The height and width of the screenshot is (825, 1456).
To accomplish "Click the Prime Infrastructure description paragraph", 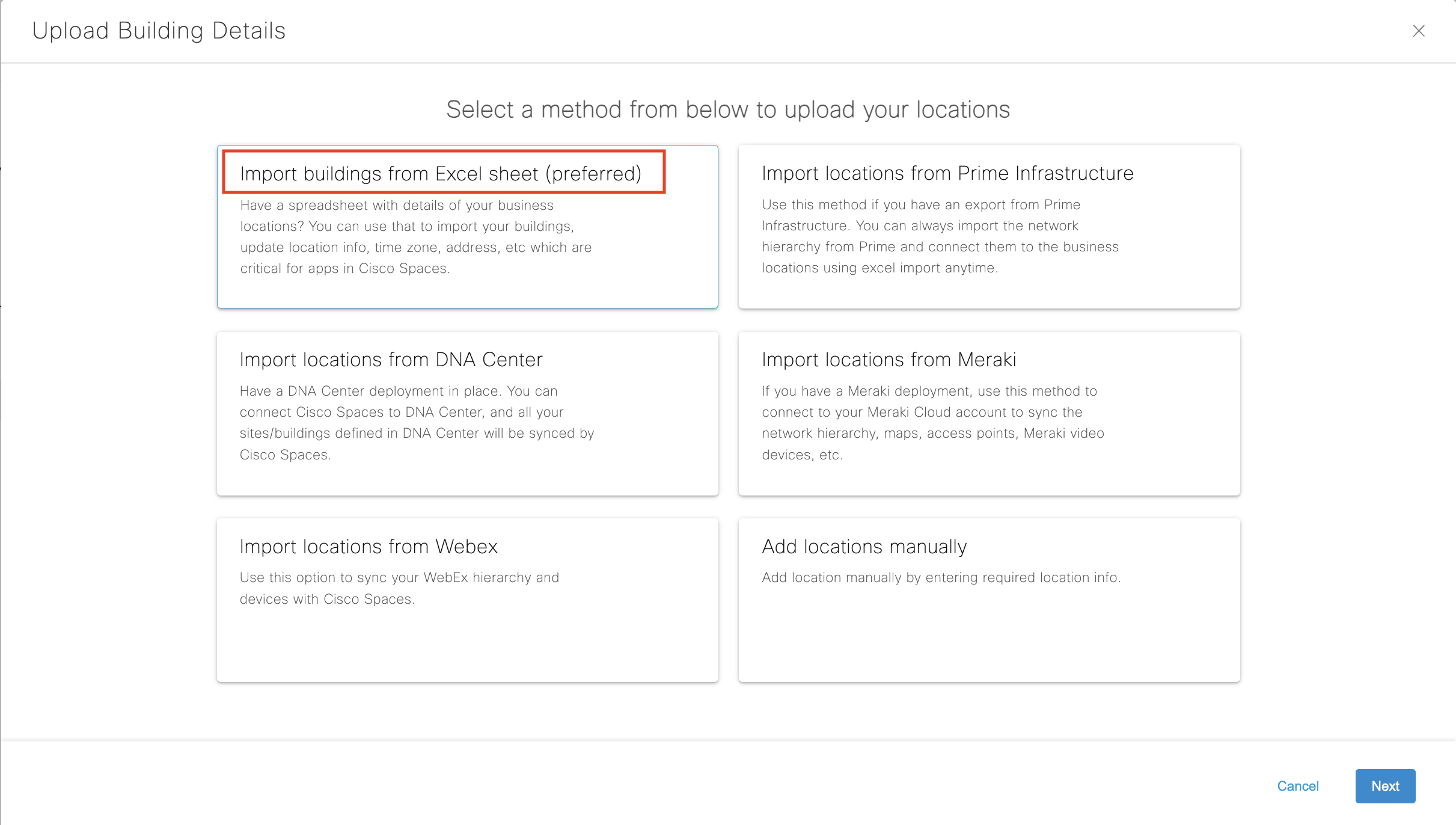I will (940, 236).
